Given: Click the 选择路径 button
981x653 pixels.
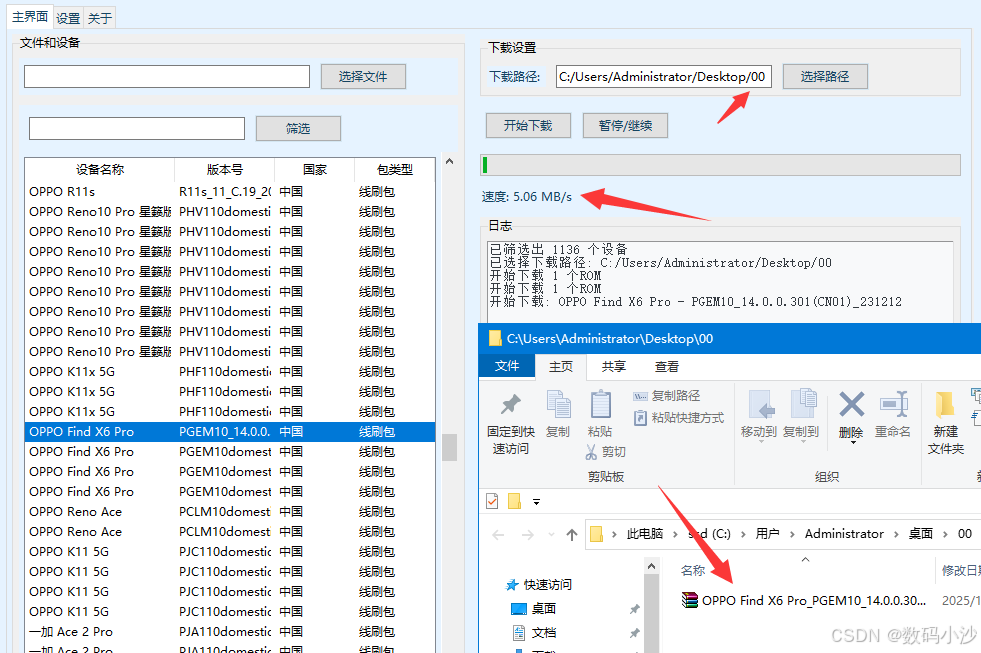Looking at the screenshot, I should coord(825,76).
